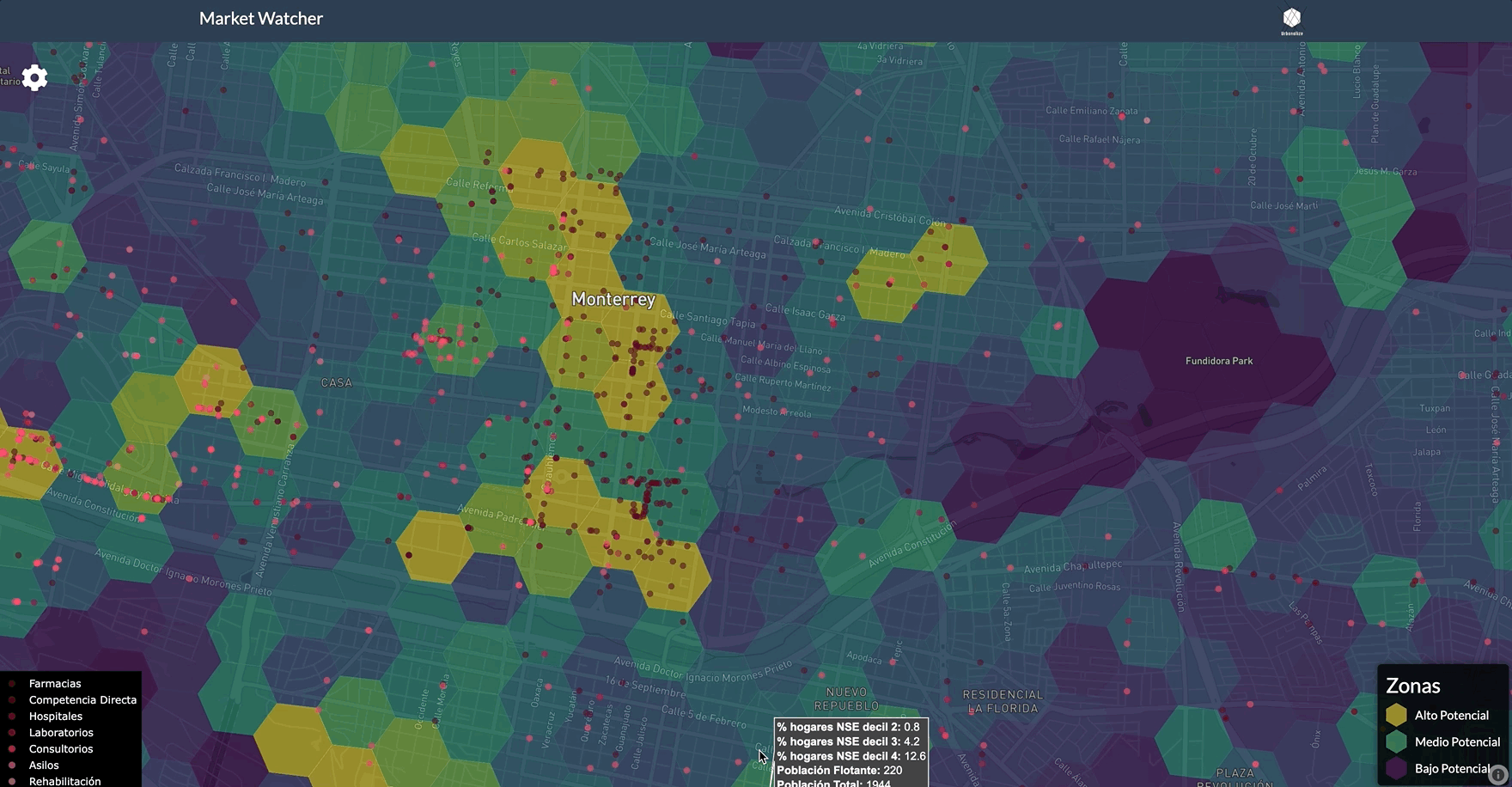This screenshot has width=1512, height=787.
Task: Open the map info attribution button
Action: click(x=1497, y=773)
